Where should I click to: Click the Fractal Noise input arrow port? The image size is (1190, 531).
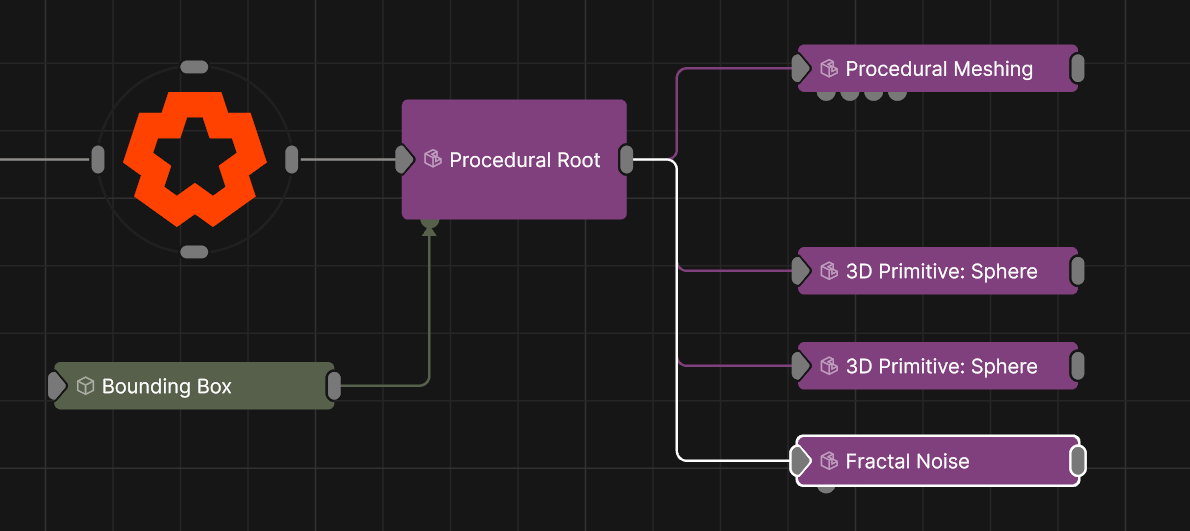coord(800,461)
